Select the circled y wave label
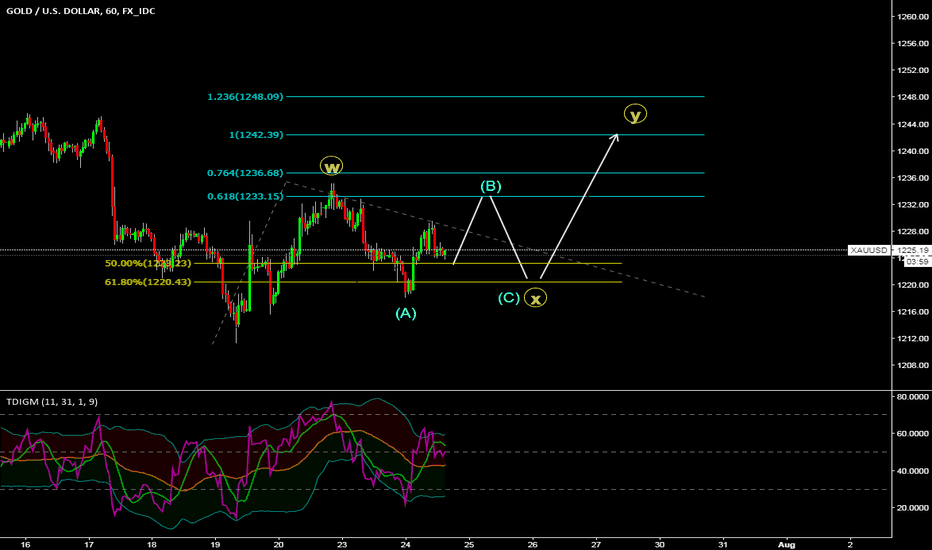 coord(635,114)
